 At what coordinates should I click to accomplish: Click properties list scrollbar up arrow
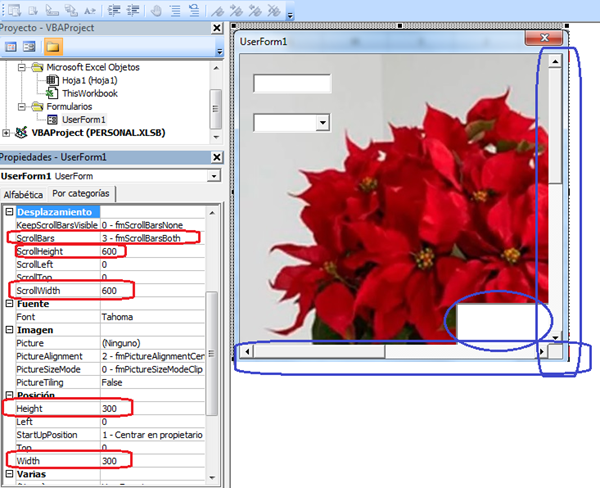[x=212, y=213]
